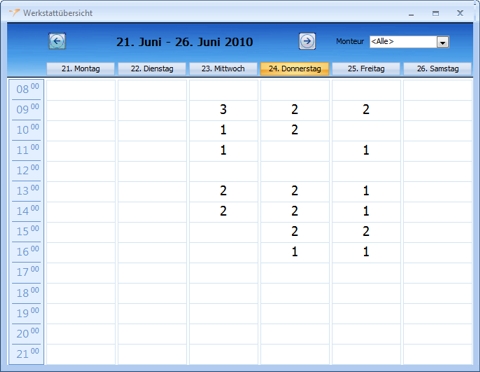Open Mittwoch 10:00 cell showing 1
This screenshot has height=372, width=480.
tap(223, 130)
